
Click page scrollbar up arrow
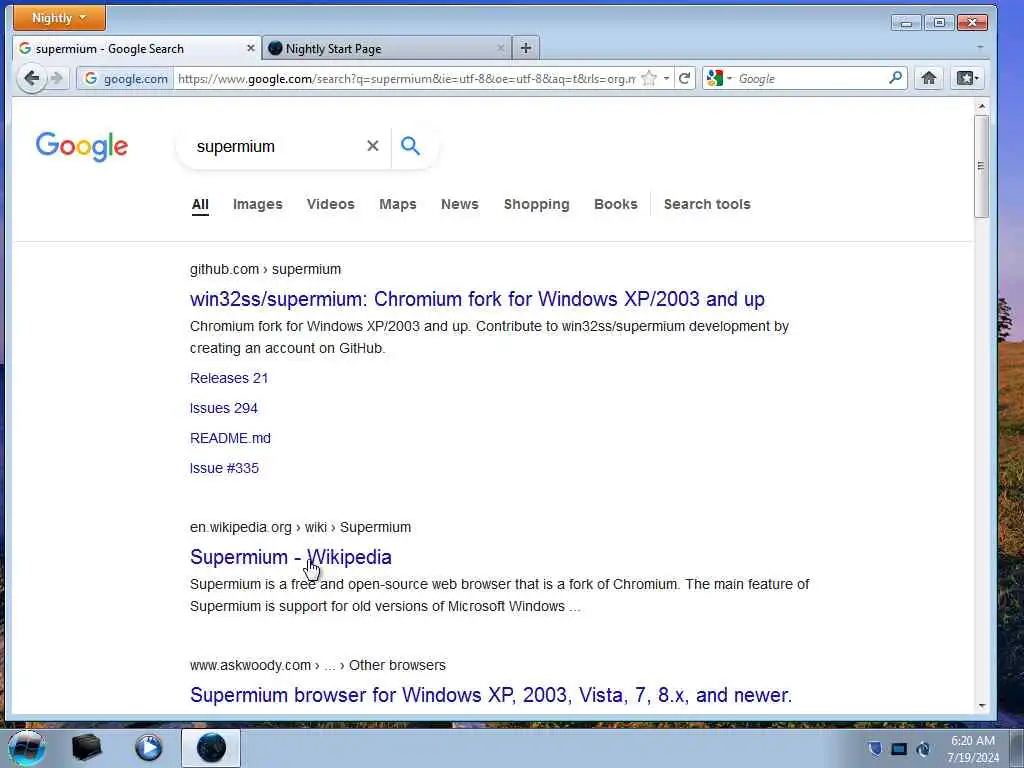(981, 106)
